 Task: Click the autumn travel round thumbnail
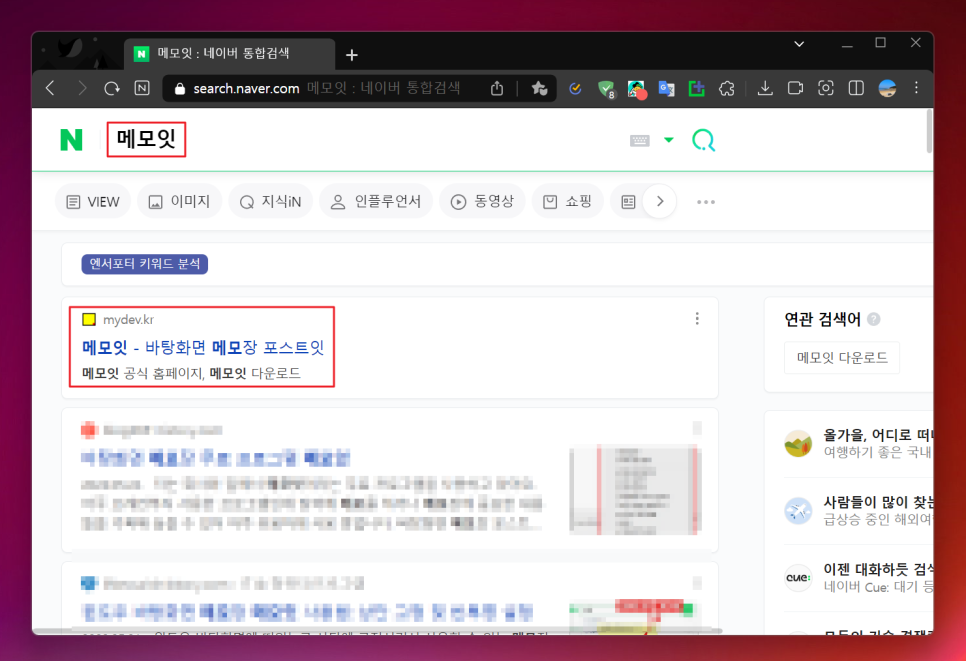click(798, 443)
